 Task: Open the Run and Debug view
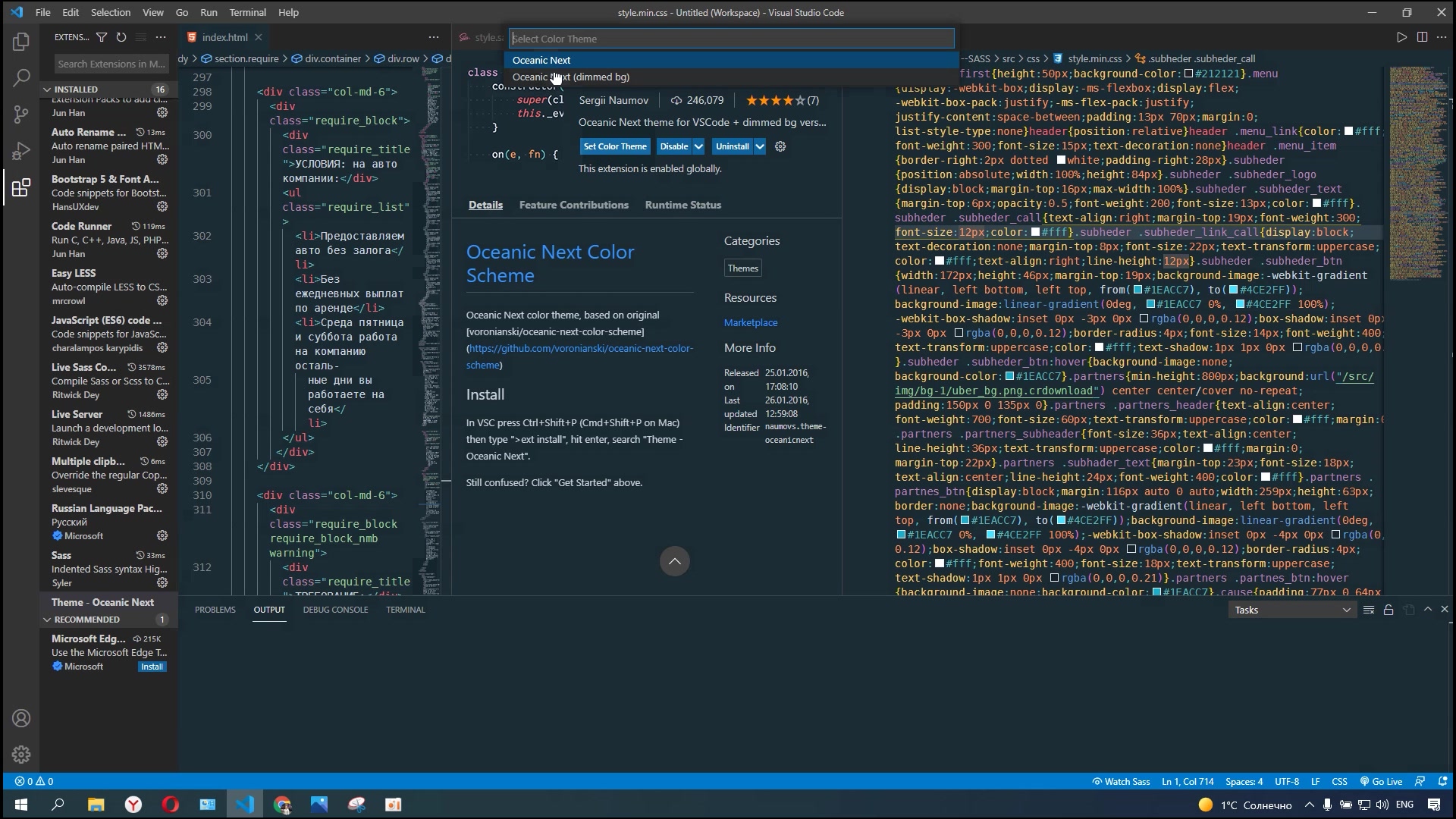pos(21,151)
